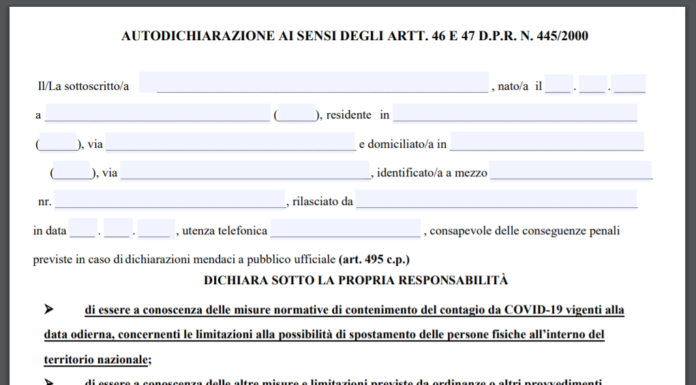Click the "residente in" city field

click(x=515, y=113)
